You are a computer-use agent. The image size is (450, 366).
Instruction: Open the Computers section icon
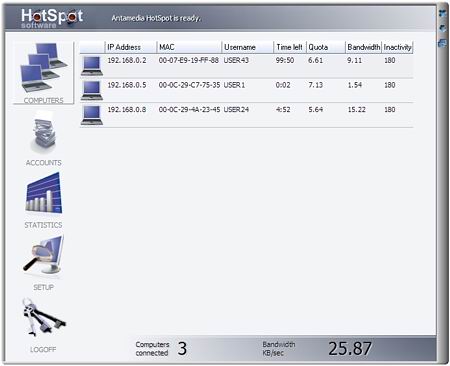coord(44,68)
